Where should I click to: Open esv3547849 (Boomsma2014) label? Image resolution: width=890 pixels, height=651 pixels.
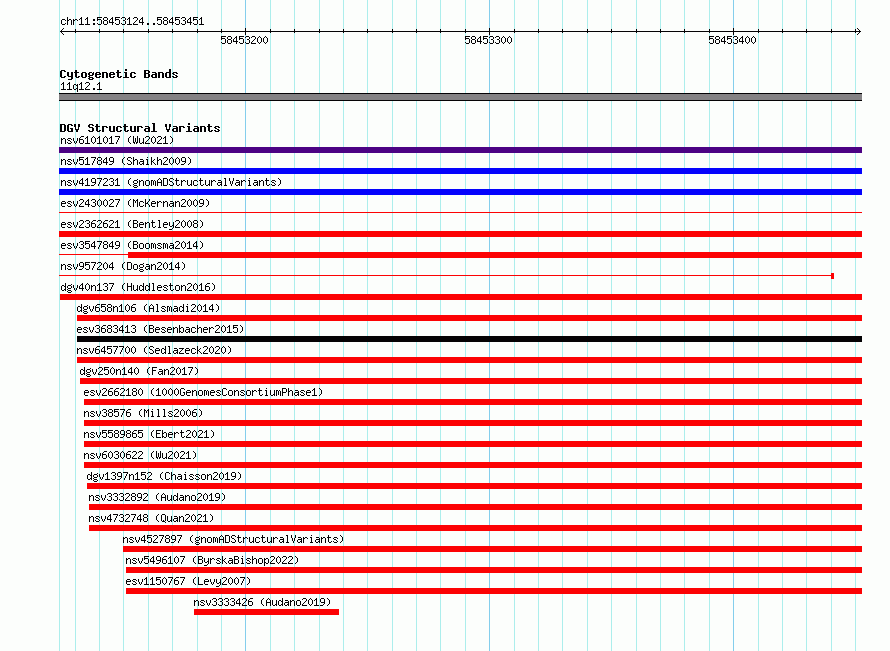coord(132,245)
